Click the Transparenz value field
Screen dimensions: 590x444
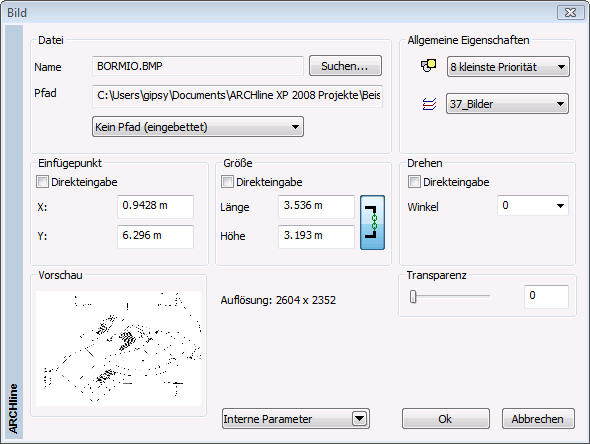click(x=546, y=297)
